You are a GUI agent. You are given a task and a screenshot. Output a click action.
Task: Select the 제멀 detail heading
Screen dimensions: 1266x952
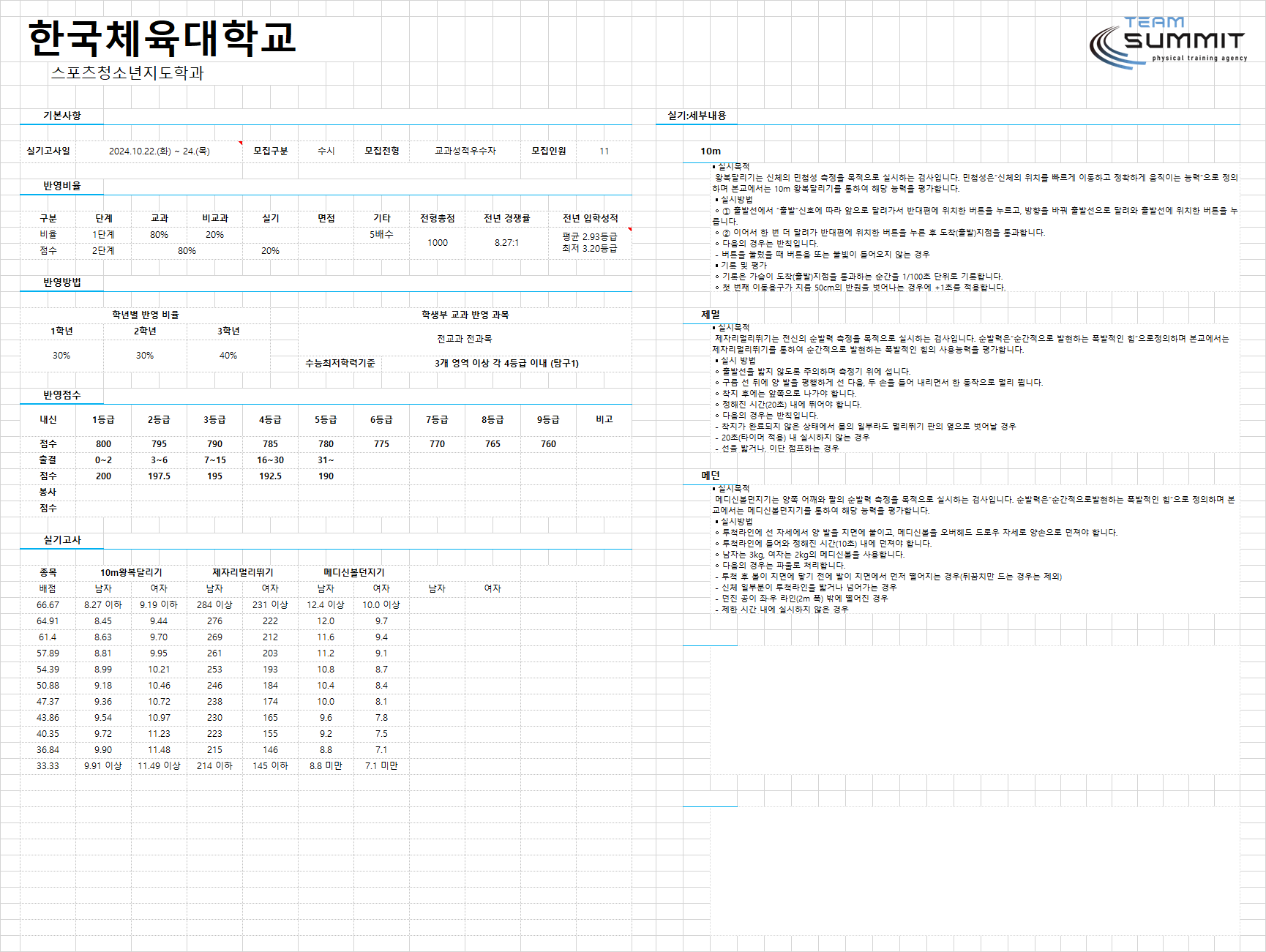click(711, 315)
